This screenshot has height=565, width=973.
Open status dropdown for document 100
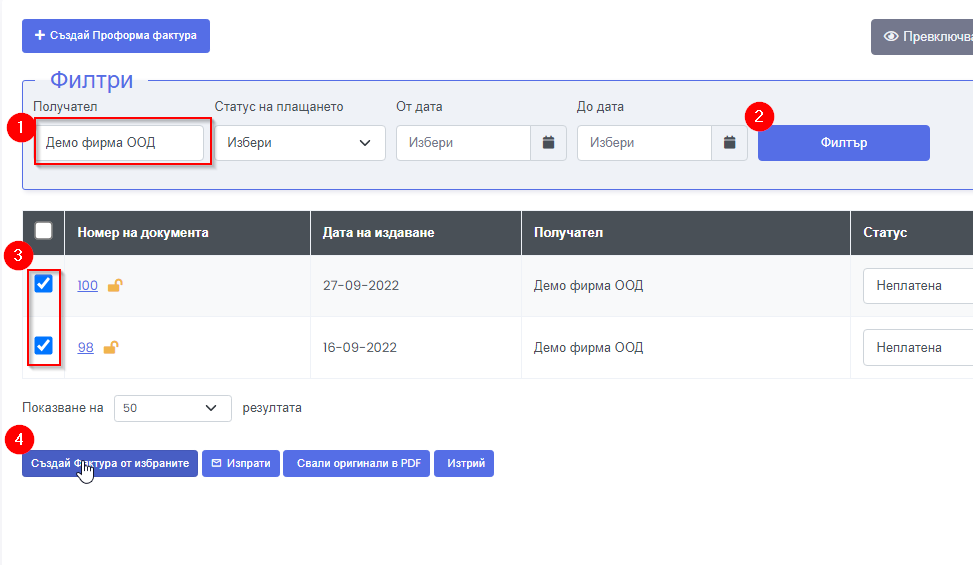coord(917,286)
